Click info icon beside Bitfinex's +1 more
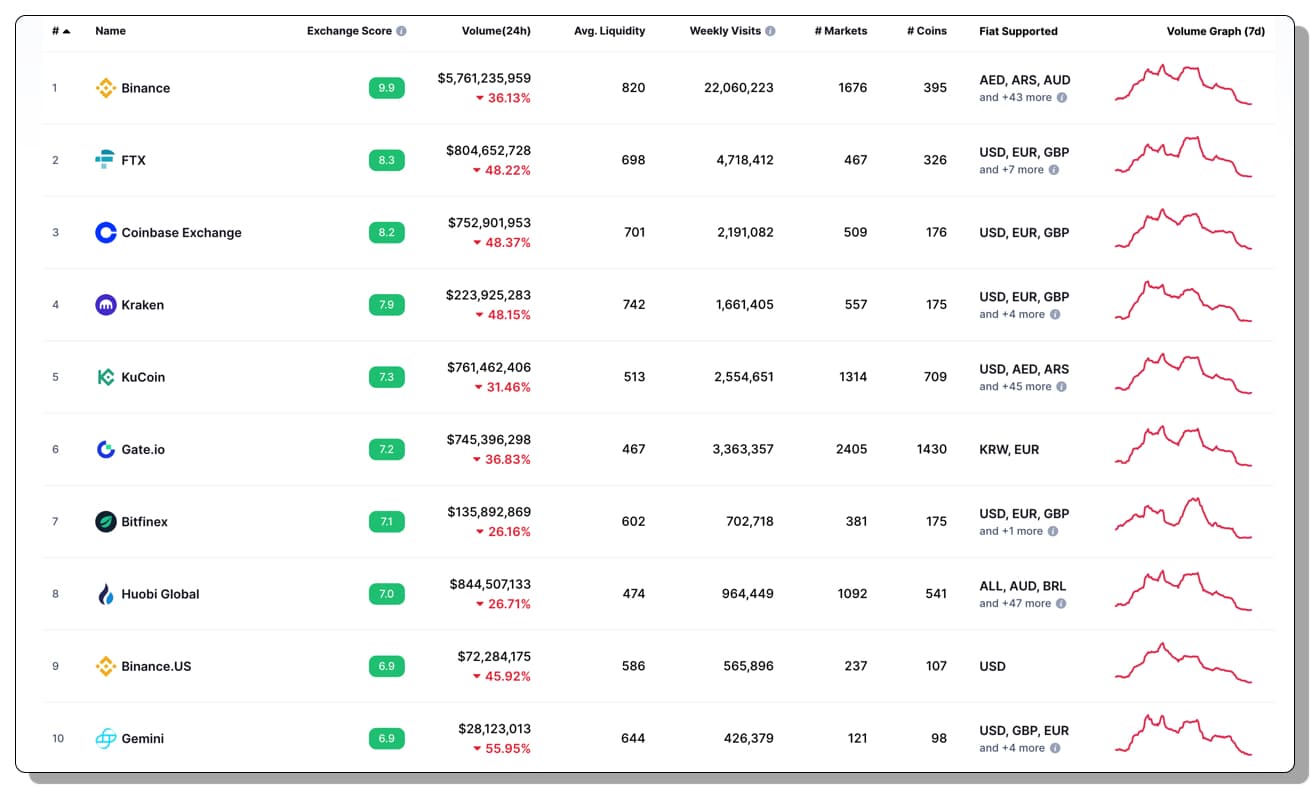1310x788 pixels. 1054,531
